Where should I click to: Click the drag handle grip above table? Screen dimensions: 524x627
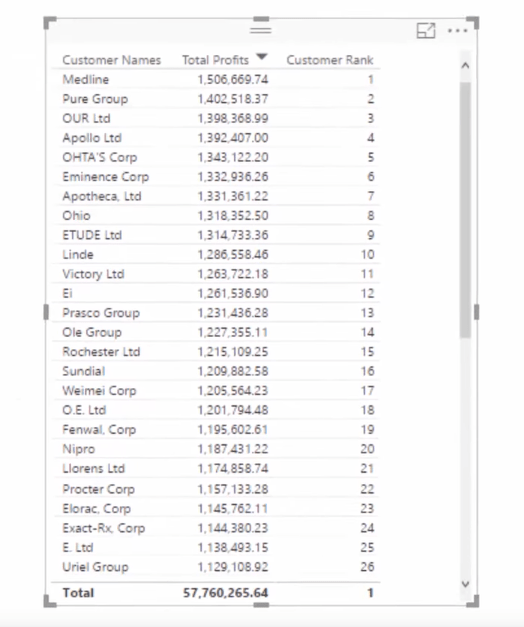261,30
